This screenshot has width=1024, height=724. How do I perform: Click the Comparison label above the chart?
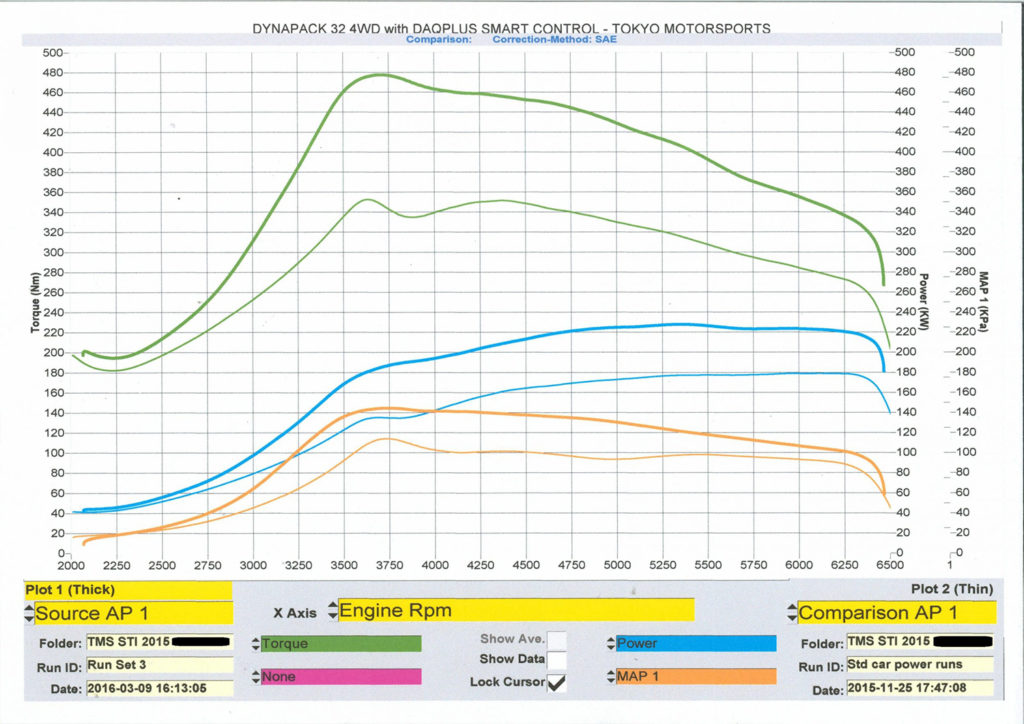click(439, 40)
